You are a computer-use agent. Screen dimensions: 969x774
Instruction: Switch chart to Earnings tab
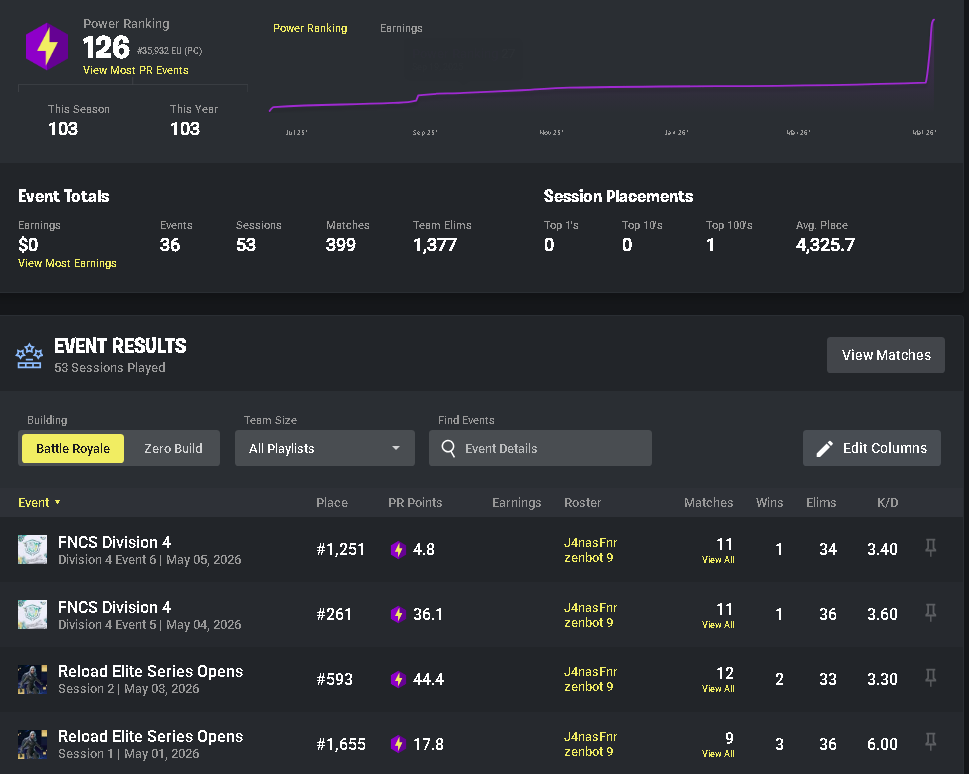tap(401, 28)
